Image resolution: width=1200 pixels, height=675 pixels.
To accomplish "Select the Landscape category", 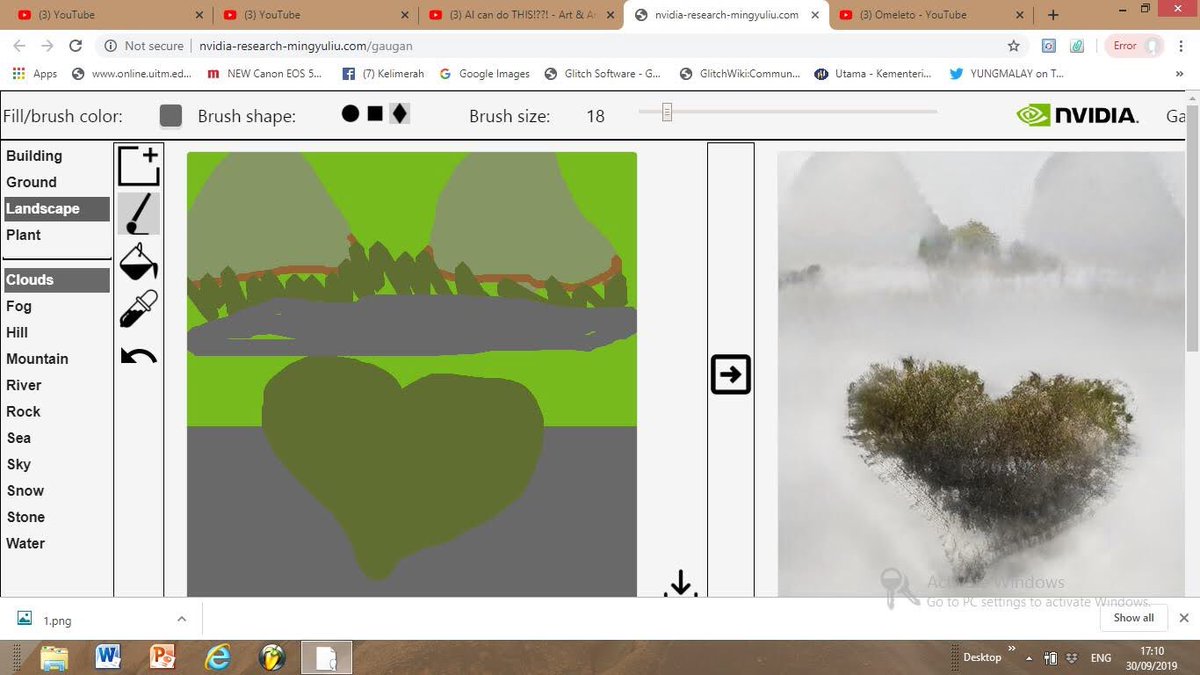I will click(56, 209).
